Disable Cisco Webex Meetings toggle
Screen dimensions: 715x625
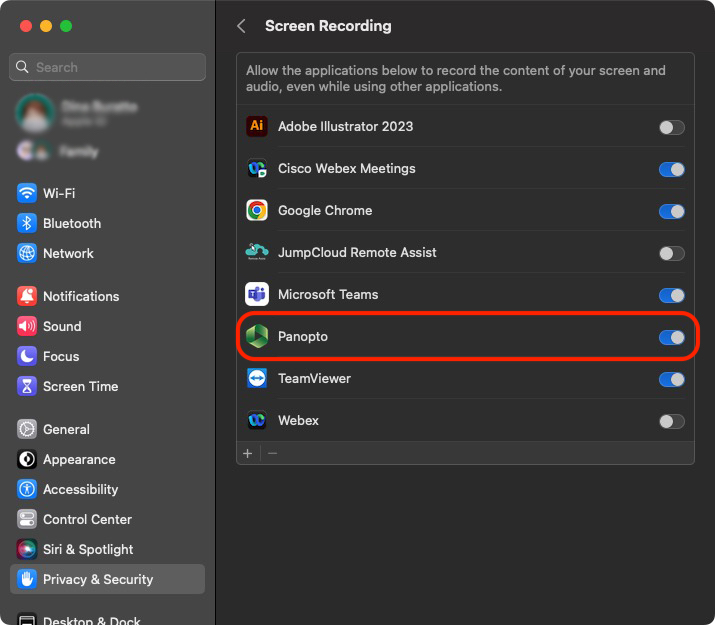click(671, 169)
